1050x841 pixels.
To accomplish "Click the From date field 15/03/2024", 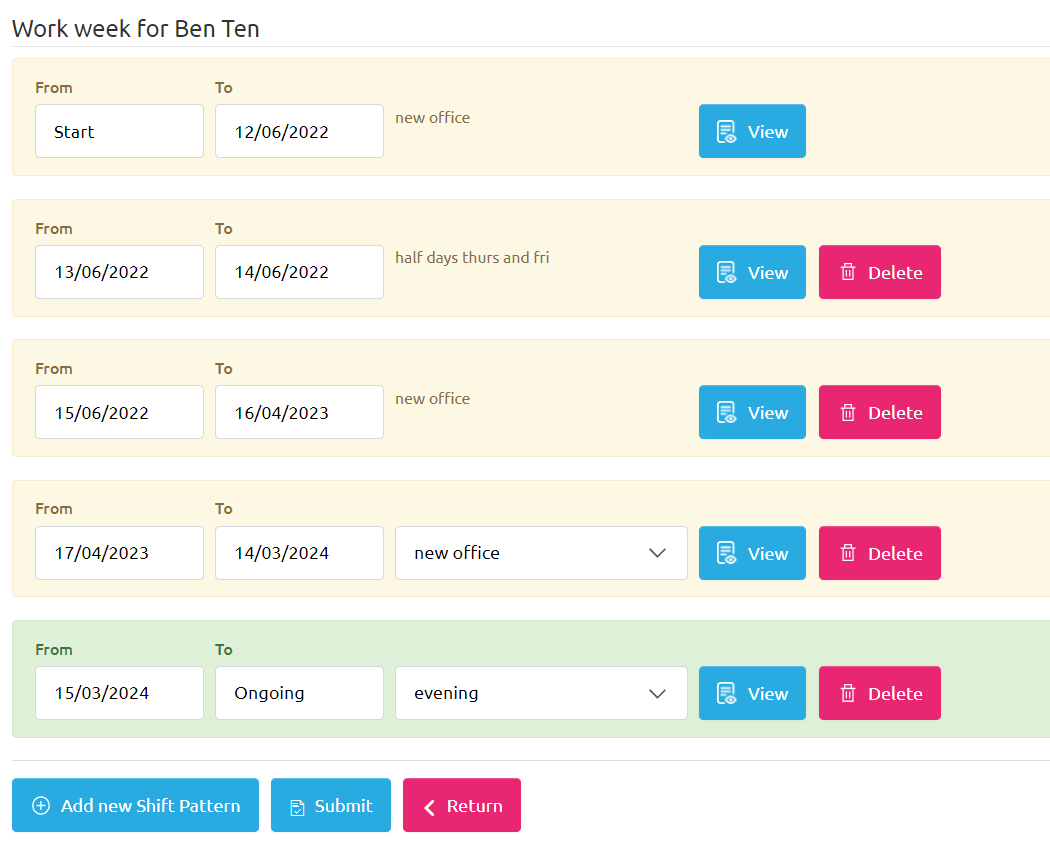I will pos(119,694).
